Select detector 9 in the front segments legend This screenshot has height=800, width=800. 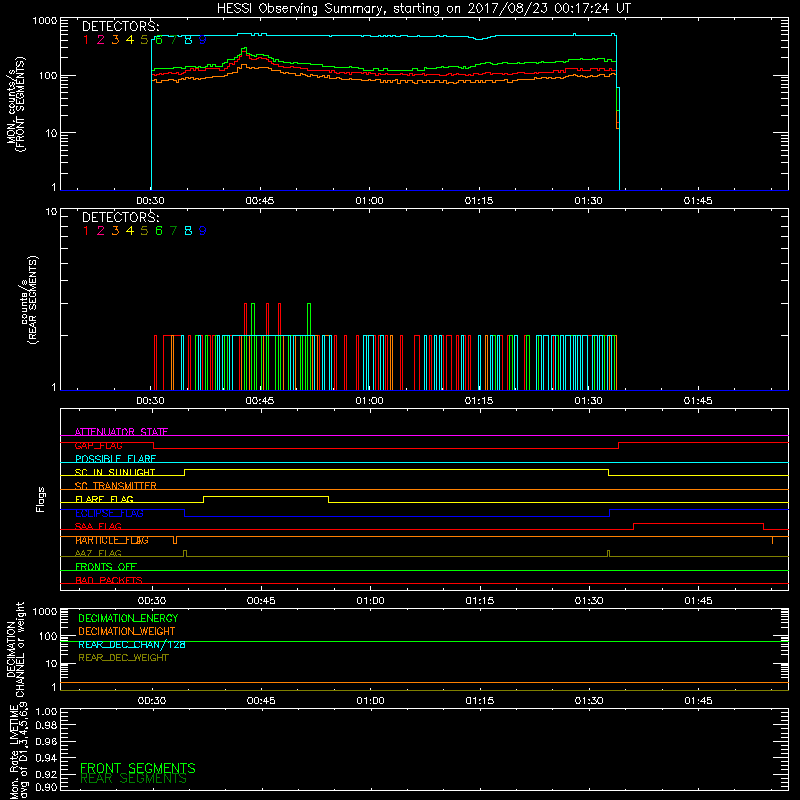202,40
